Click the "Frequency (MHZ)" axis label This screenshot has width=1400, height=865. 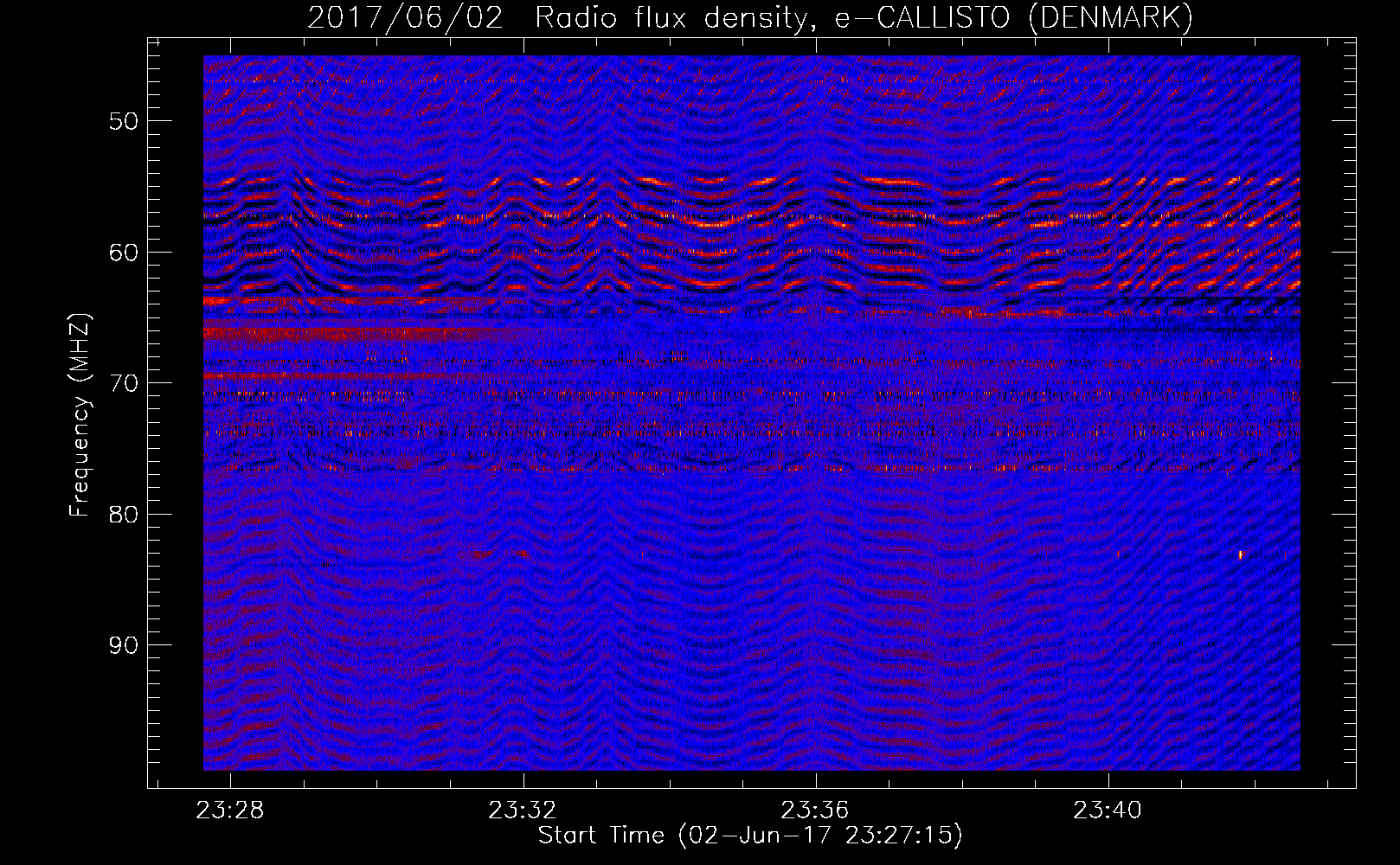(x=80, y=415)
